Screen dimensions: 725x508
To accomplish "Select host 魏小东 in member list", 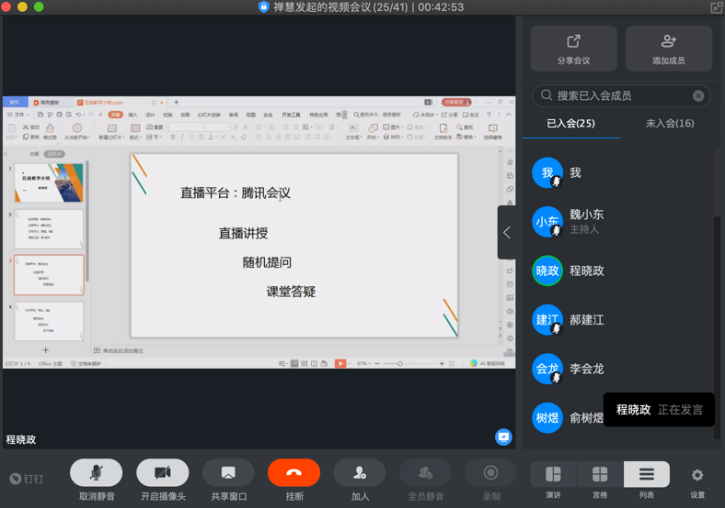I will pyautogui.click(x=620, y=221).
